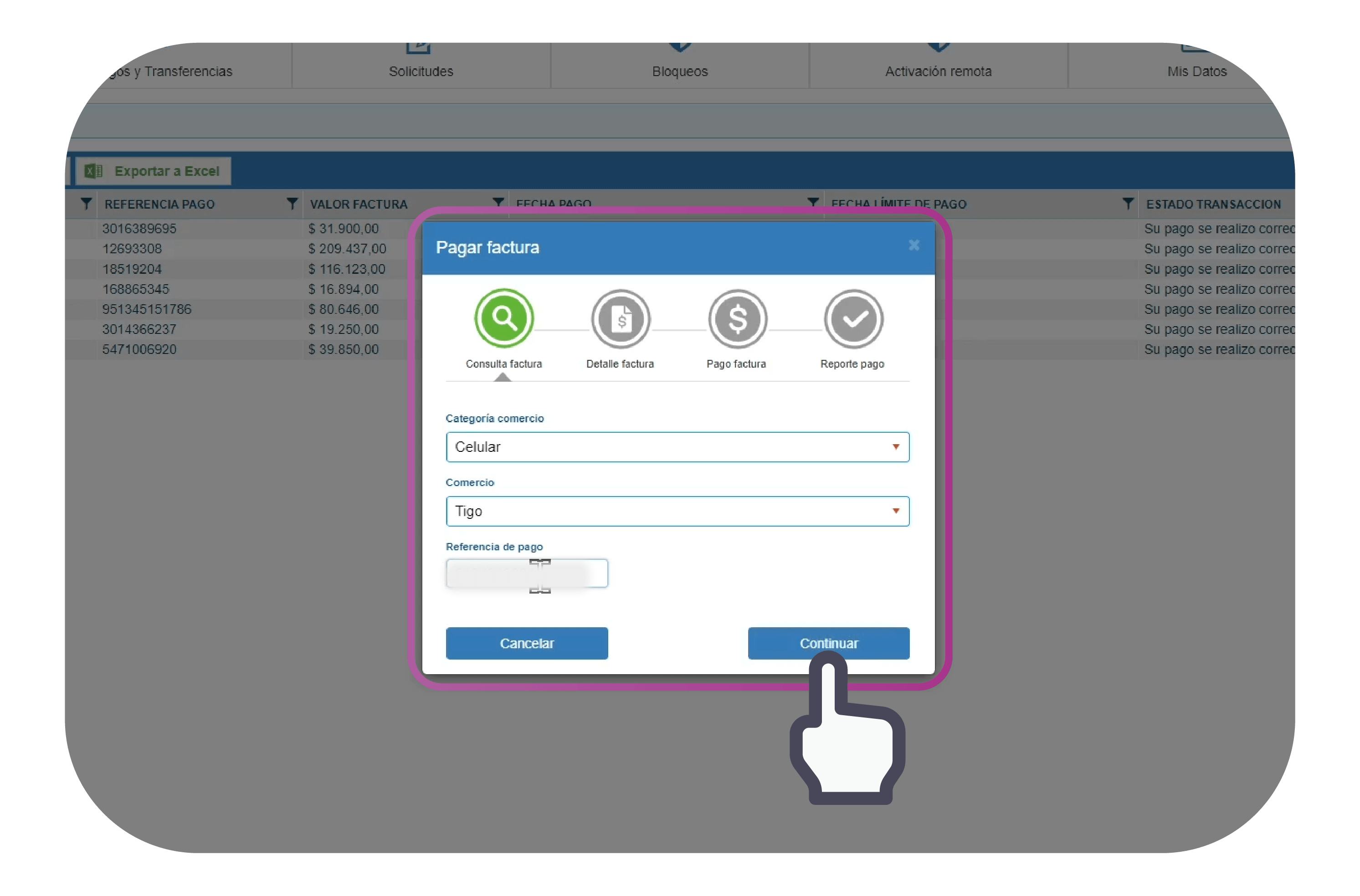Screen dimensions: 1360x896
Task: Click the Excel icon on Exportar button
Action: tap(93, 171)
